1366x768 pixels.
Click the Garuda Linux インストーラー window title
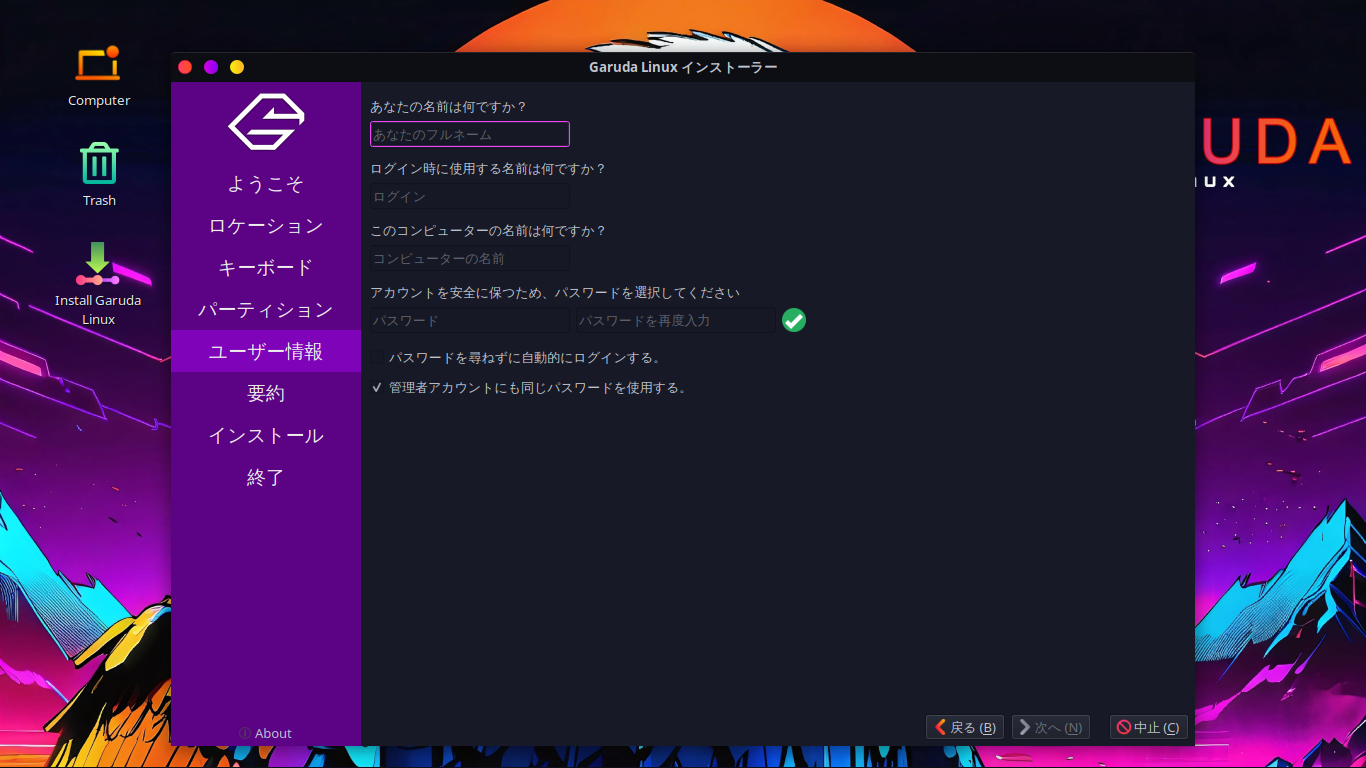[x=683, y=67]
